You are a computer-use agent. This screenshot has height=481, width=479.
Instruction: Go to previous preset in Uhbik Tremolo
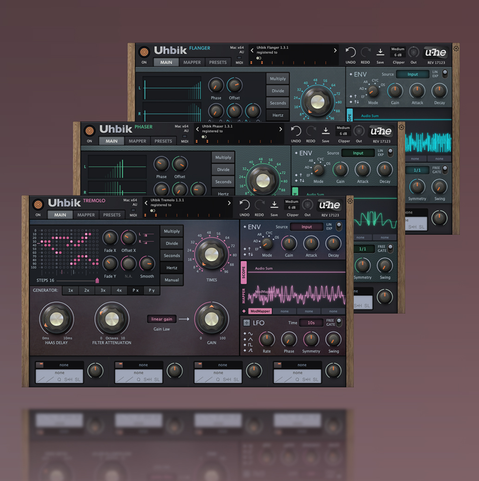tap(146, 203)
